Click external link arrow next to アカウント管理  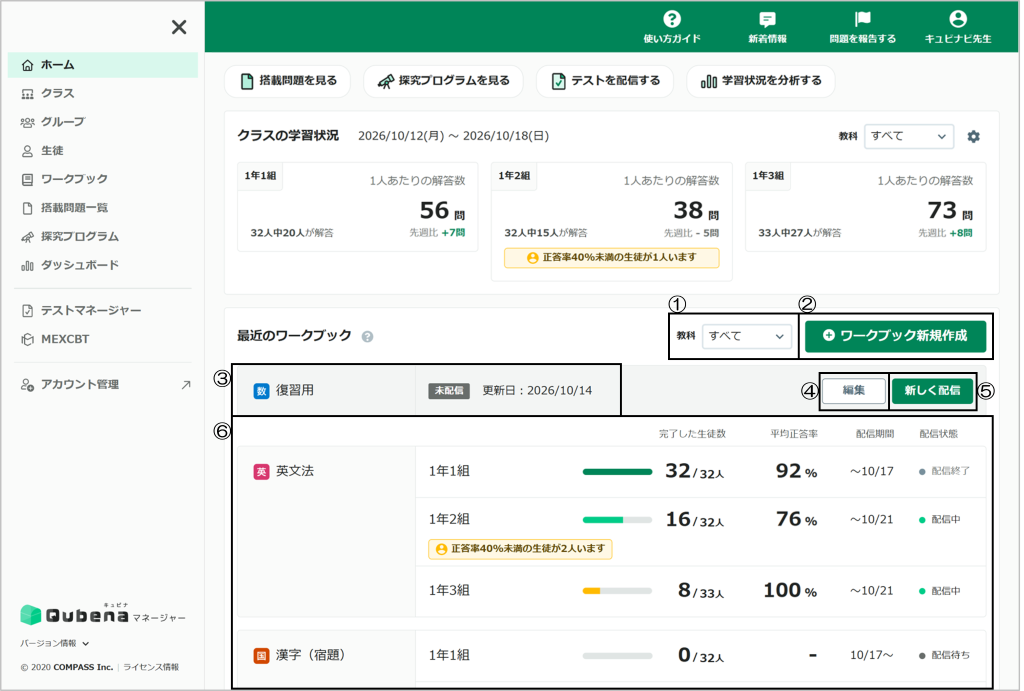tap(186, 385)
